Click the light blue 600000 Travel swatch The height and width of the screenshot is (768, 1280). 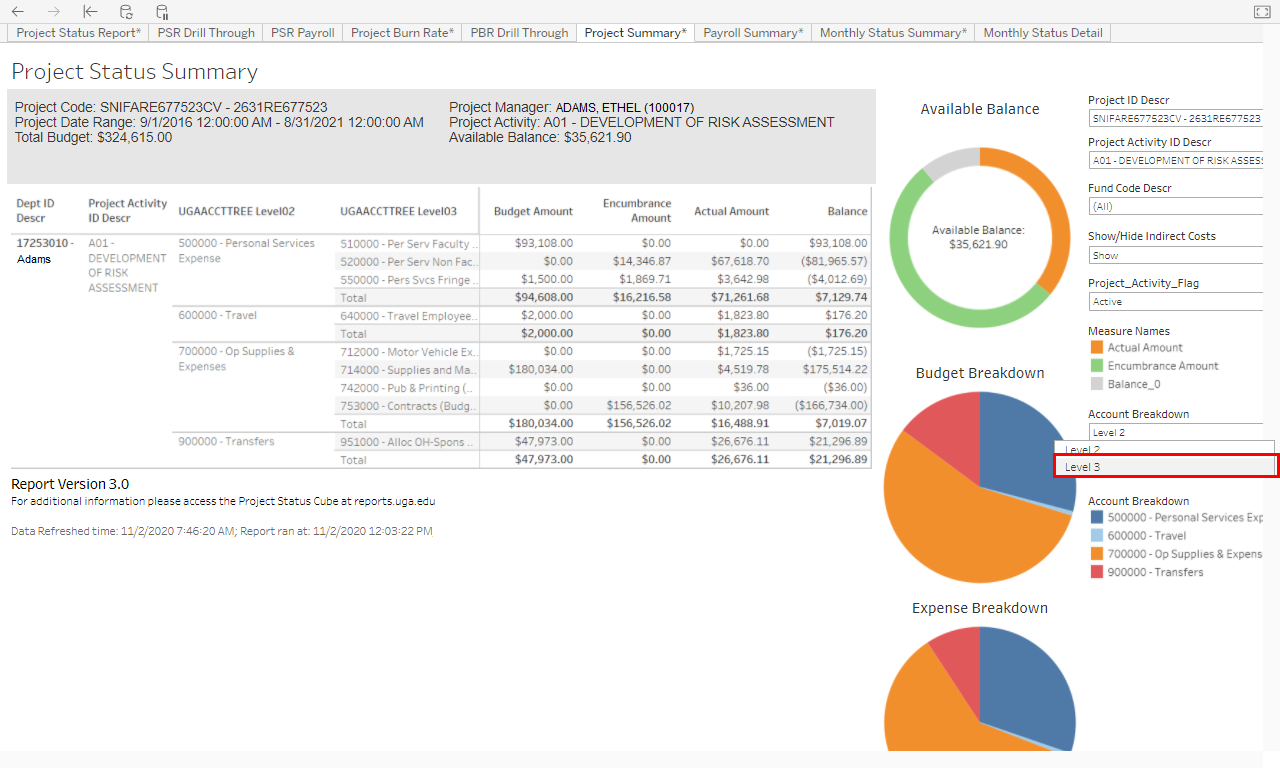[1097, 535]
